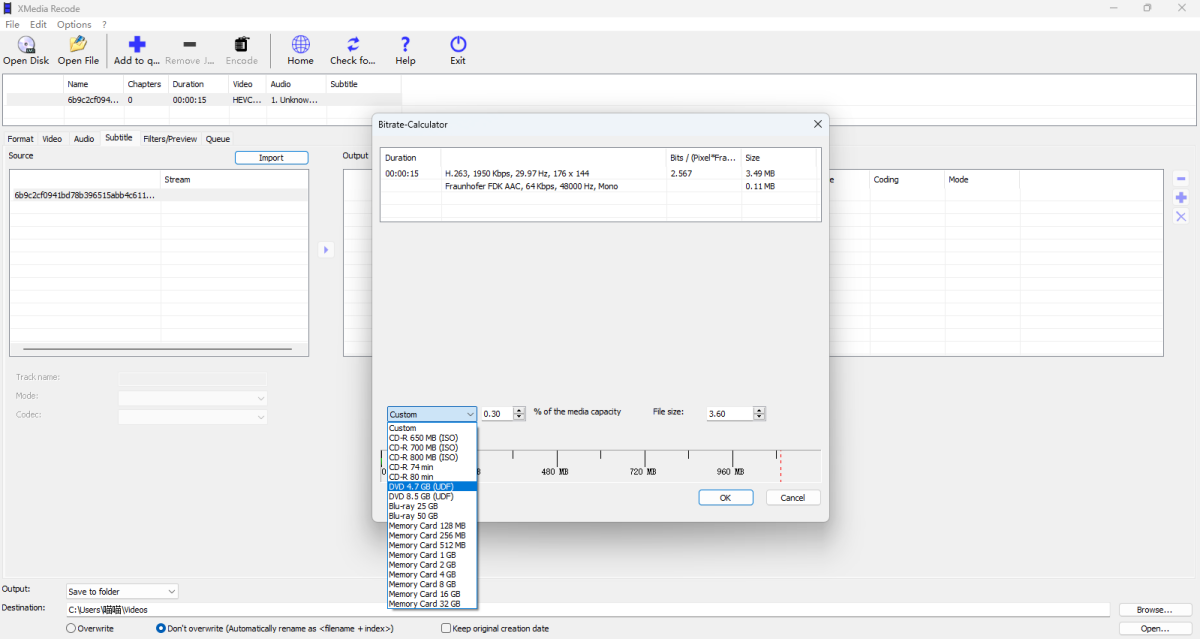Screen dimensions: 1200x639
Task: Enable Keep original creation date checkbox
Action: point(446,628)
